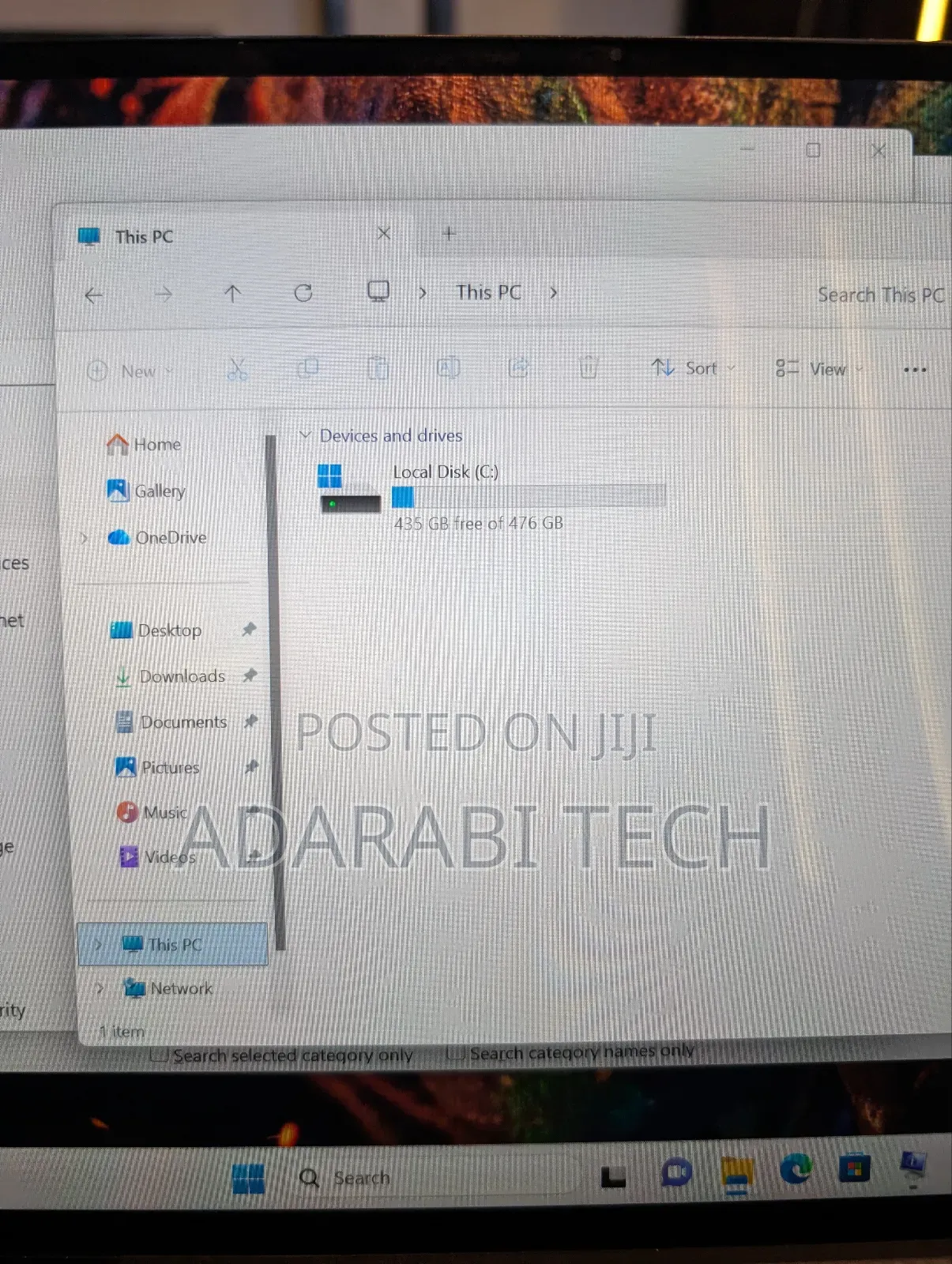Image resolution: width=952 pixels, height=1264 pixels.
Task: Open Microsoft Store from the taskbar
Action: tap(854, 1168)
